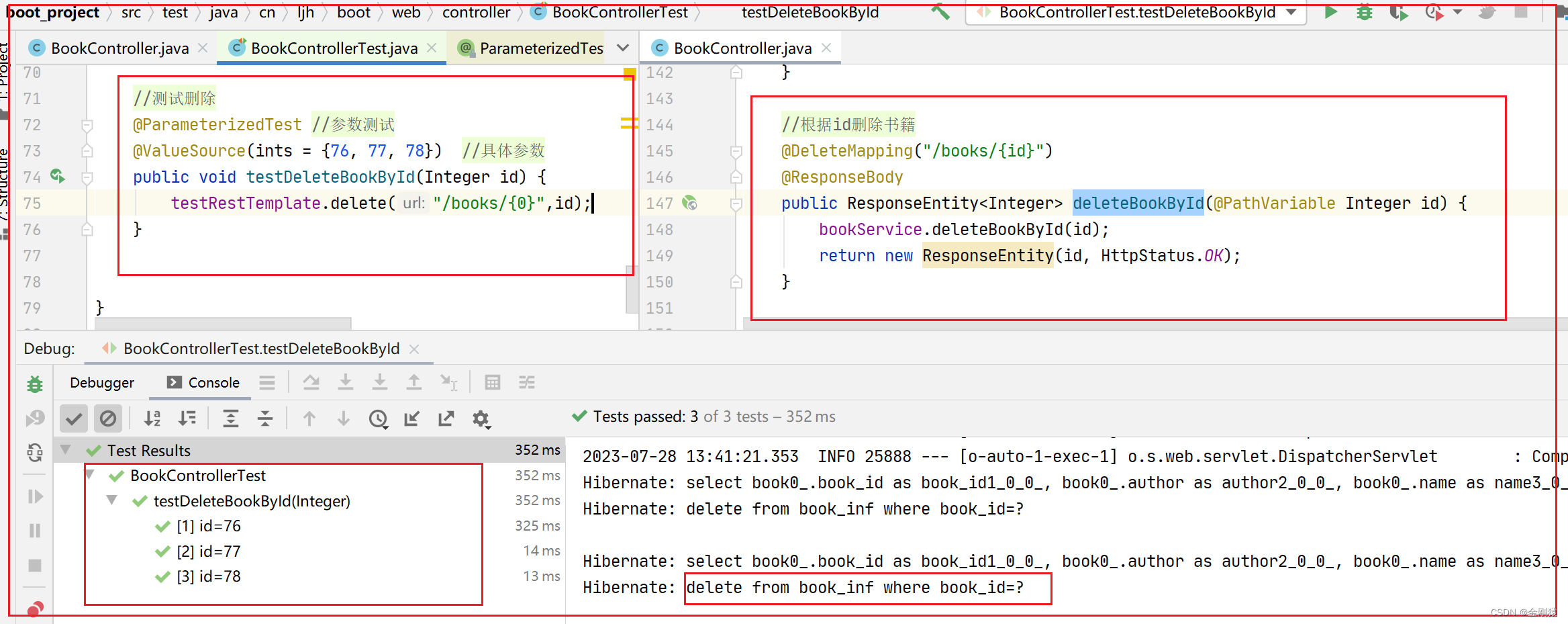Click the BookControllerTest breadcrumb
Image resolution: width=1568 pixels, height=624 pixels.
point(610,12)
